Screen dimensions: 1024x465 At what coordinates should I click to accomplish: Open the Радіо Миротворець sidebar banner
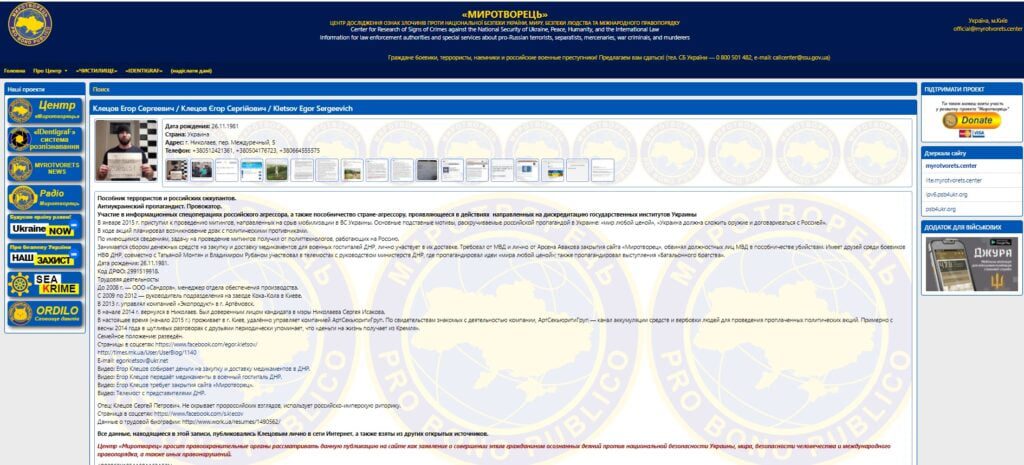tap(43, 198)
